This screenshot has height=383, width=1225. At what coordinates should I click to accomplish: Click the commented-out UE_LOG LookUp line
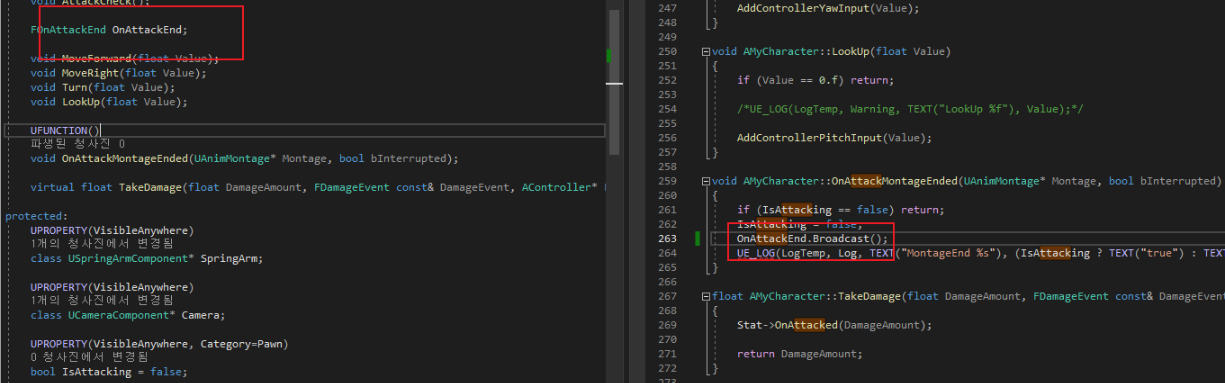coord(910,109)
